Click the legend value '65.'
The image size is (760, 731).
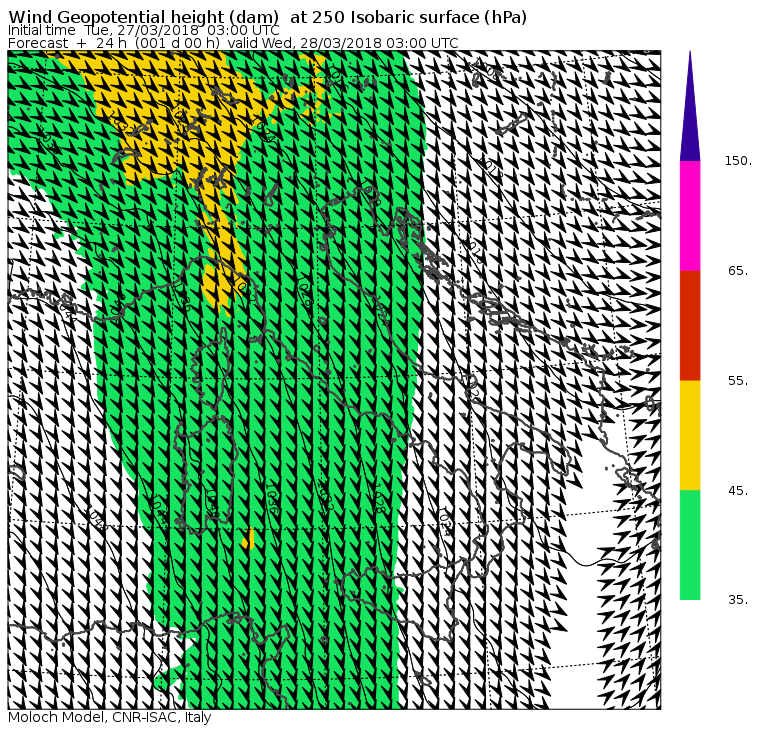[x=738, y=270]
